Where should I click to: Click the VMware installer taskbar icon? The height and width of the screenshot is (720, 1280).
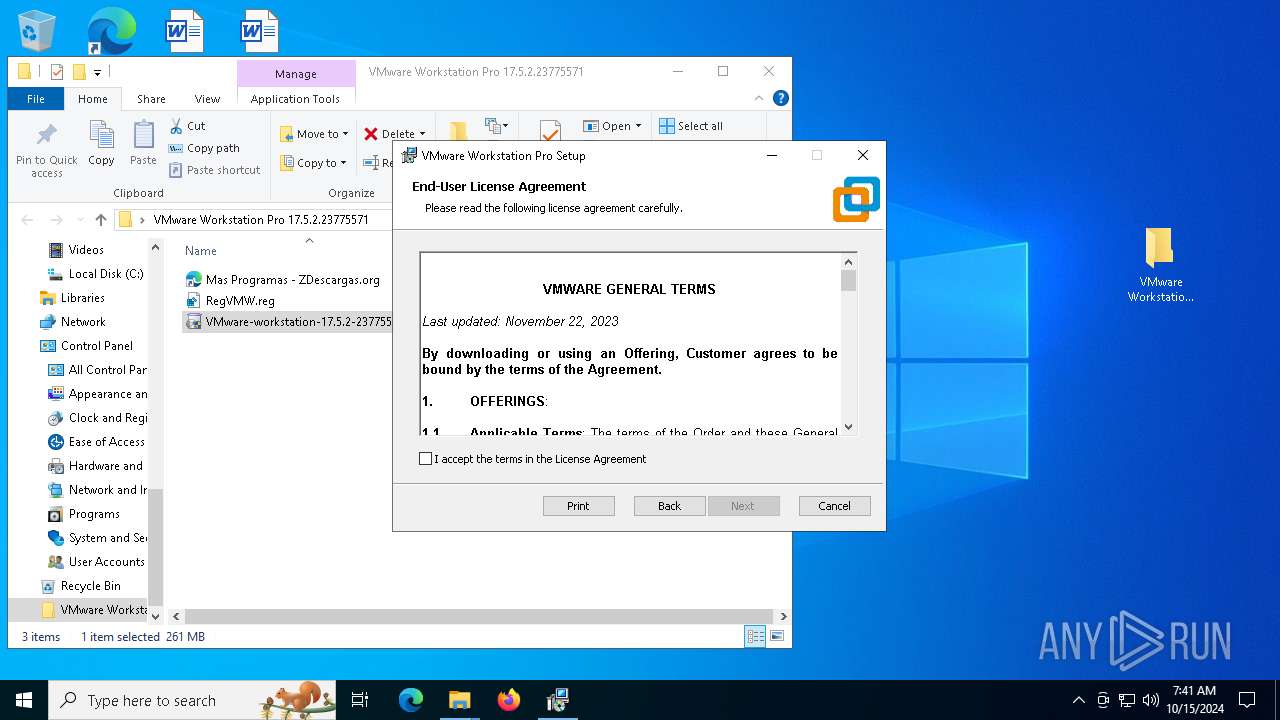[557, 700]
